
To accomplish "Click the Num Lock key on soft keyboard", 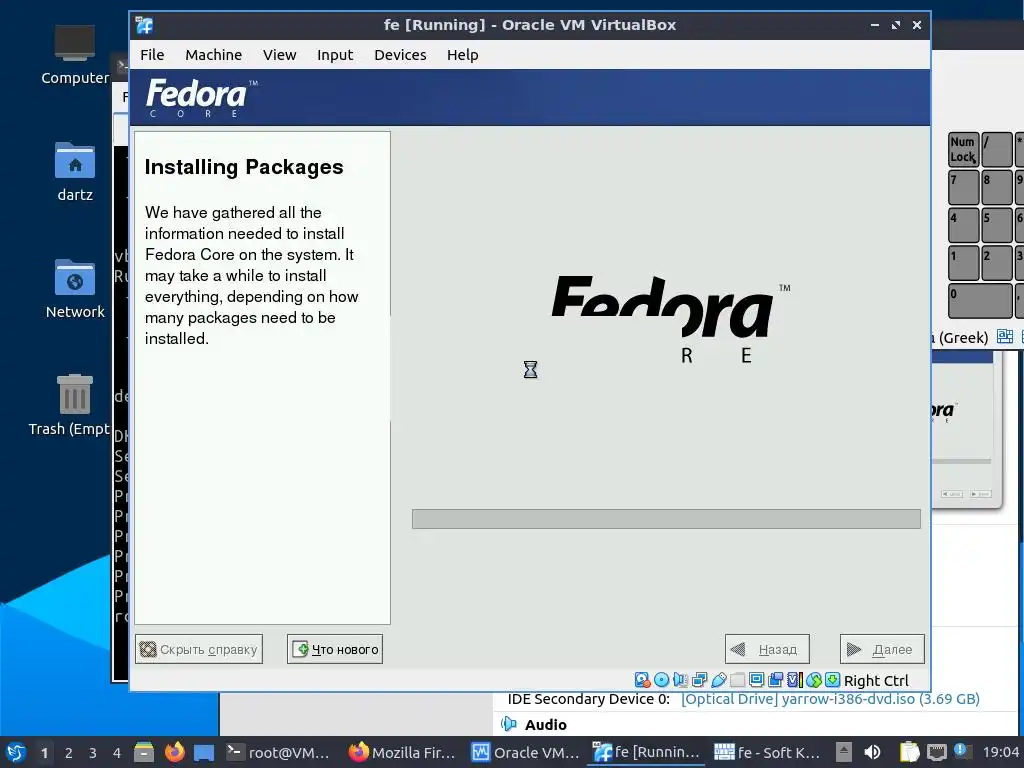I will [963, 149].
